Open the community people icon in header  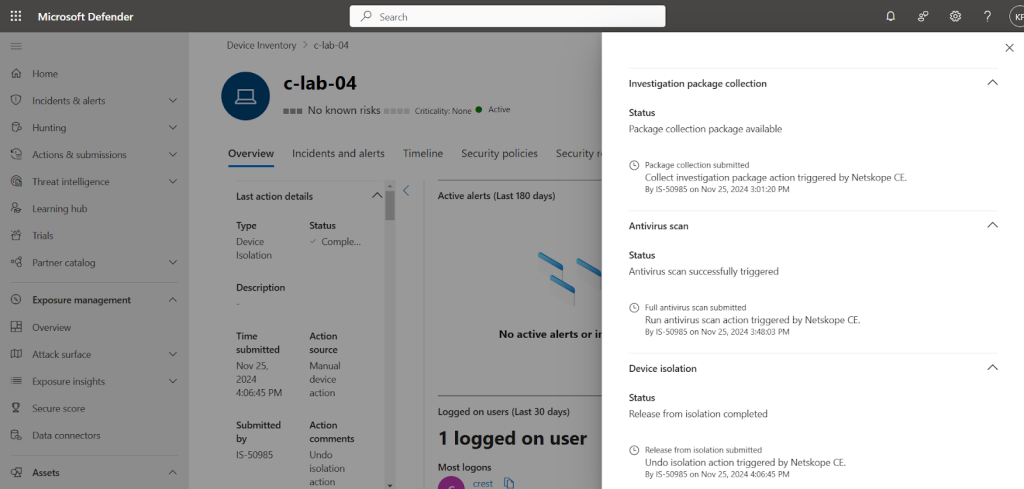click(923, 16)
